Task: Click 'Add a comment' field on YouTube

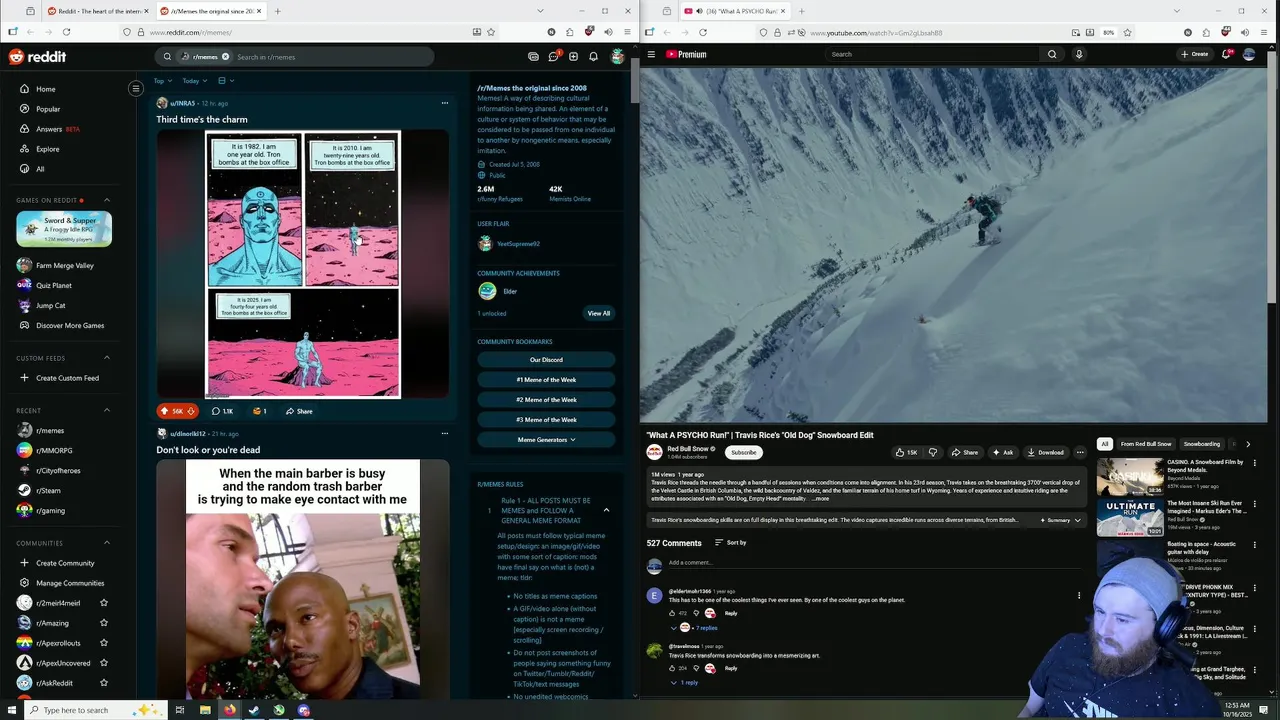Action: [x=875, y=562]
